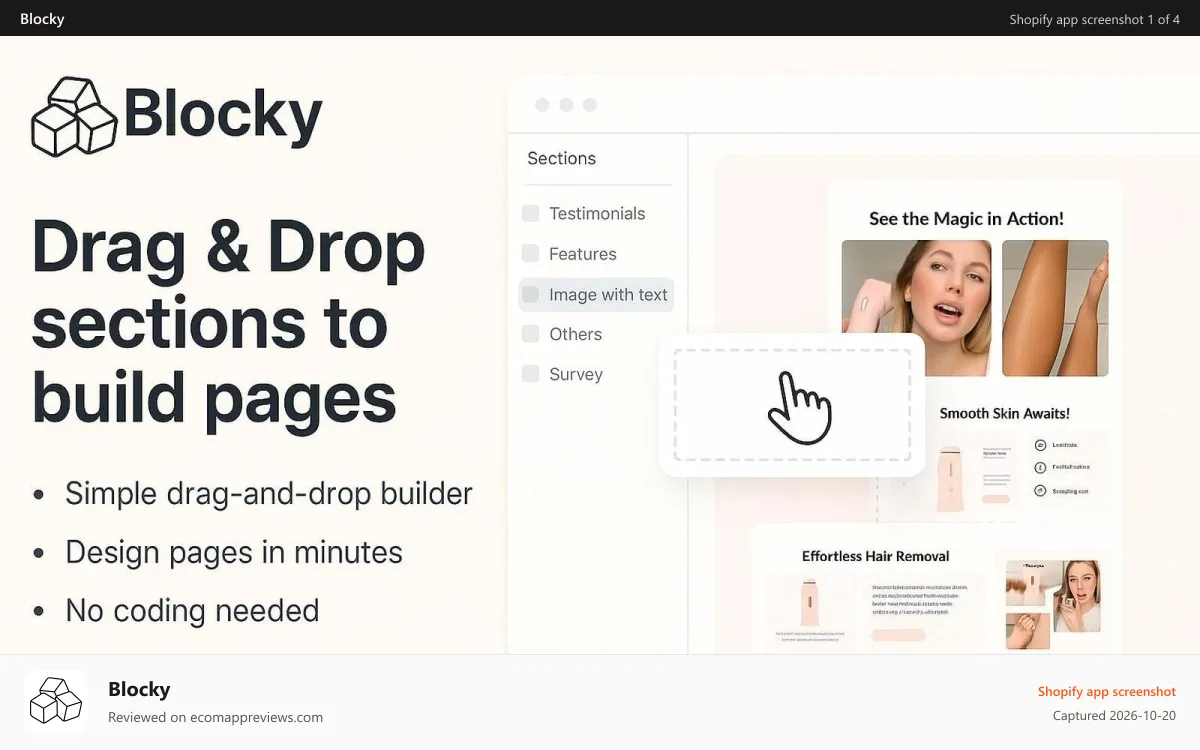The width and height of the screenshot is (1200, 750).
Task: Click the Blocky wordmark beside the cube logo
Action: click(x=223, y=115)
